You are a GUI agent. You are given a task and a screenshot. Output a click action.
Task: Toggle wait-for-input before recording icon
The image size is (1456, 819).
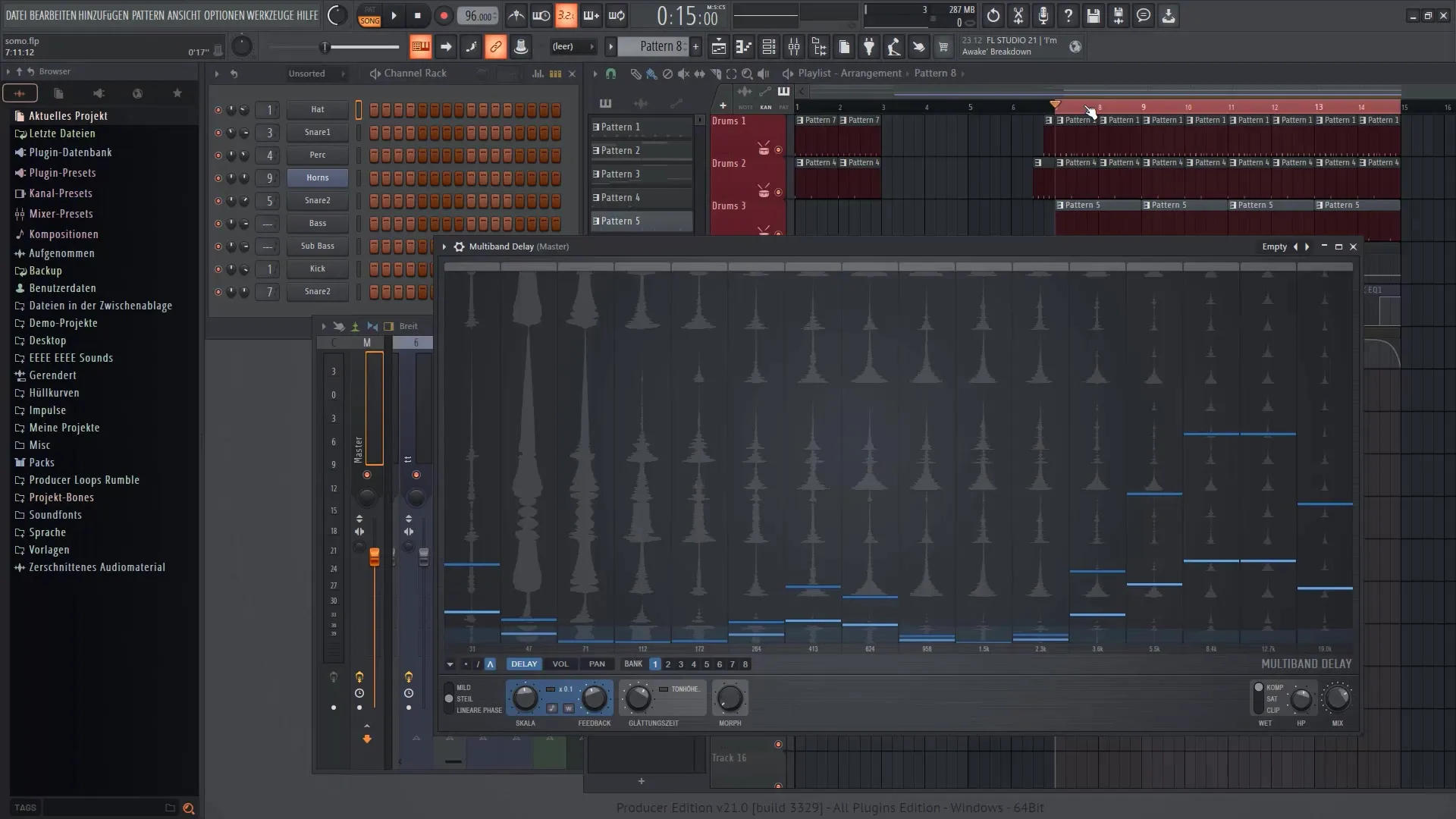(541, 15)
